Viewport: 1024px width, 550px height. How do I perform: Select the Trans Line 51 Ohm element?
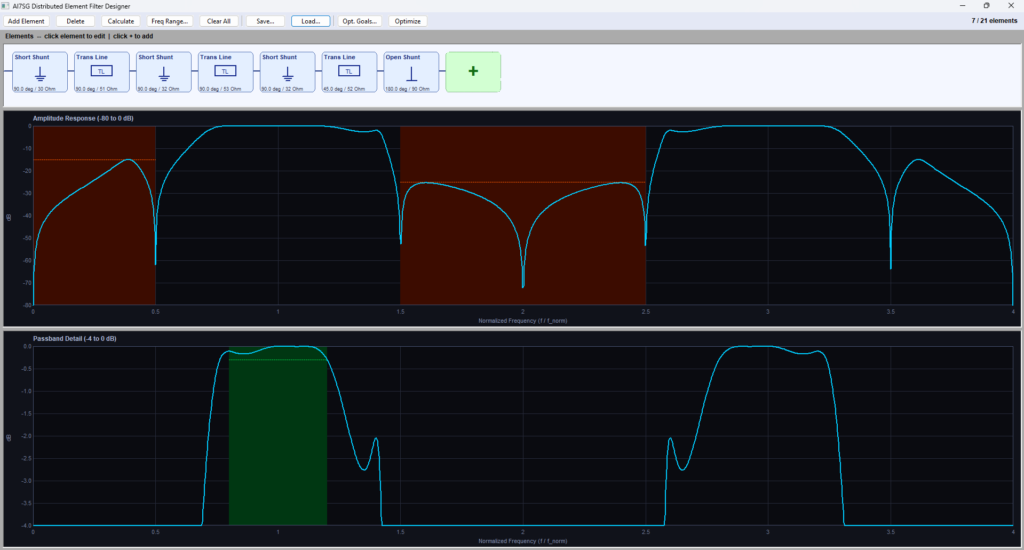(102, 72)
